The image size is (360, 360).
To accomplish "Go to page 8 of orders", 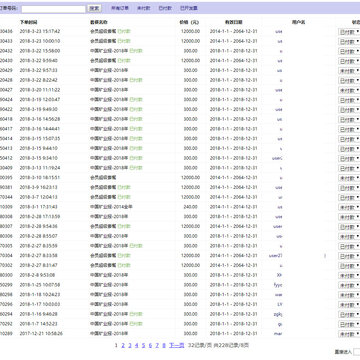I will tap(164, 345).
